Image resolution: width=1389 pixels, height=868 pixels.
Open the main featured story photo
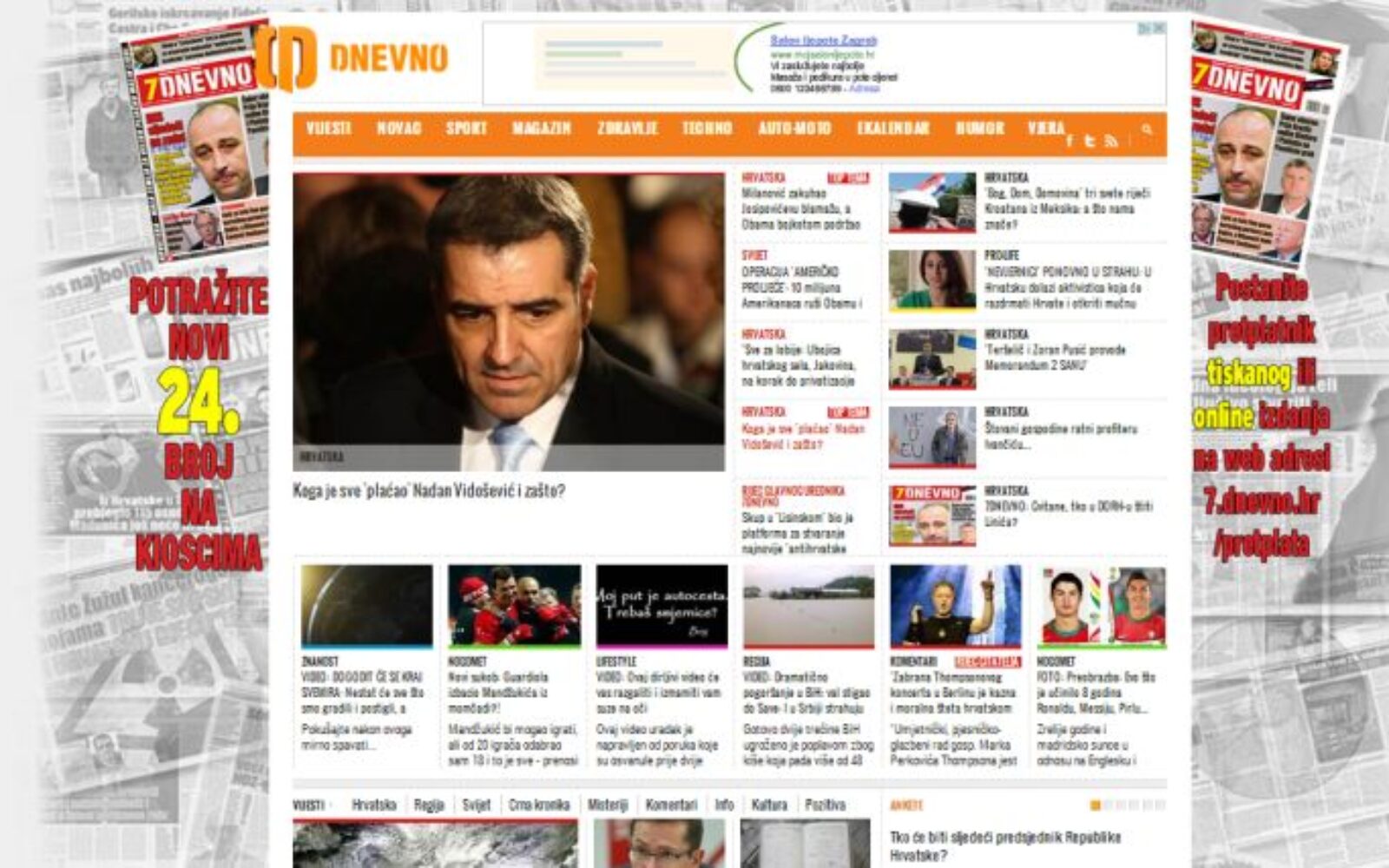pyautogui.click(x=508, y=321)
